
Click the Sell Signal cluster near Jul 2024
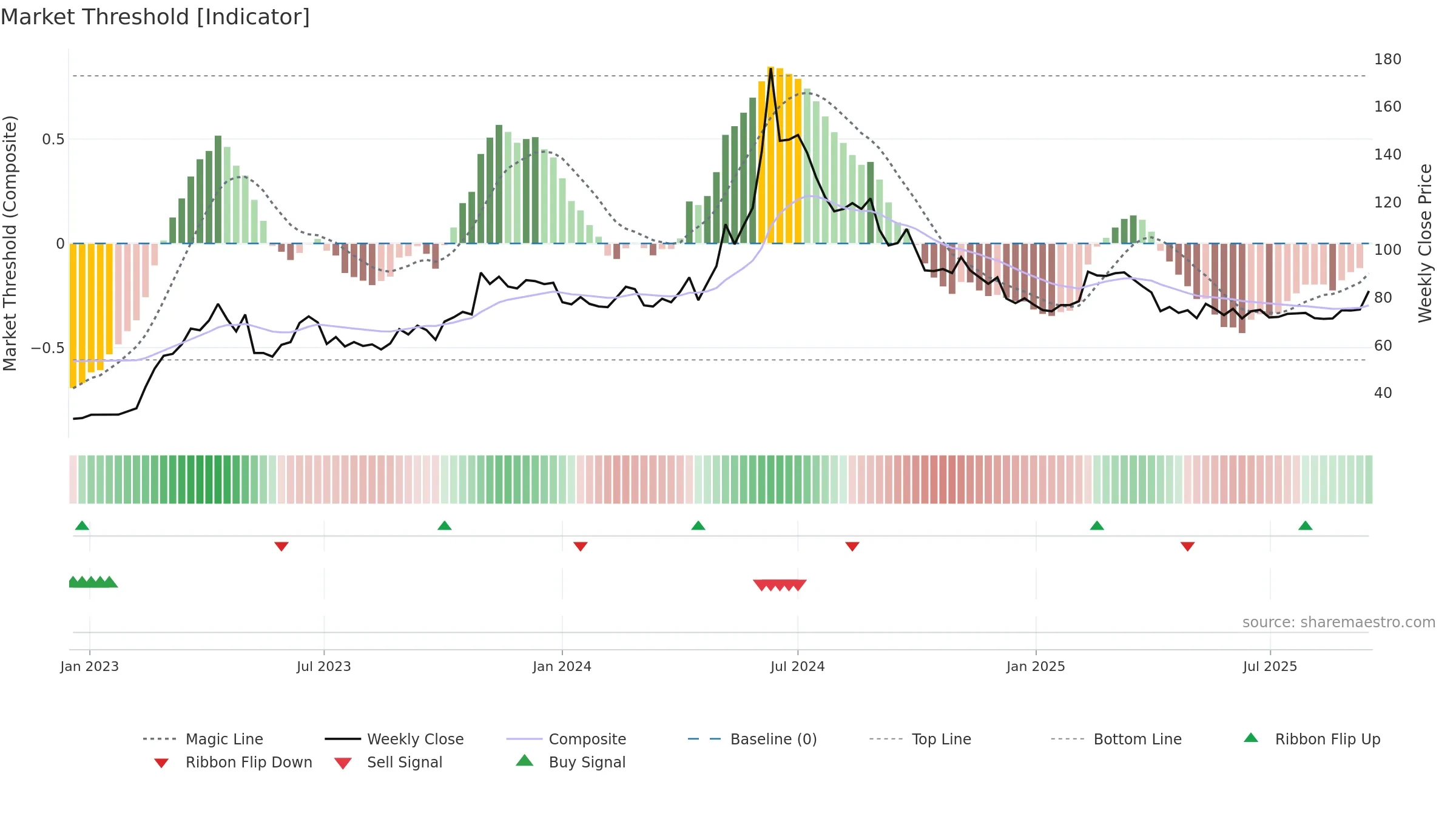(780, 585)
